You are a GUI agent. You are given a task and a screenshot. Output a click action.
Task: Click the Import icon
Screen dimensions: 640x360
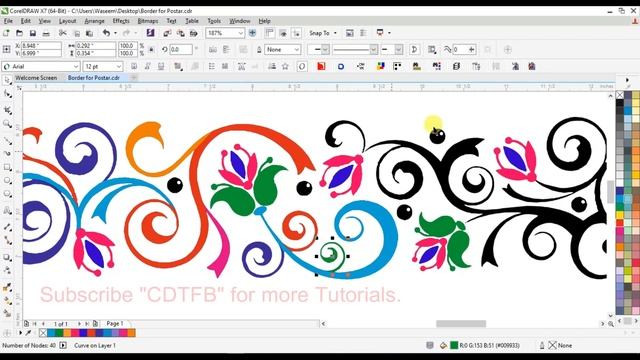(167, 33)
